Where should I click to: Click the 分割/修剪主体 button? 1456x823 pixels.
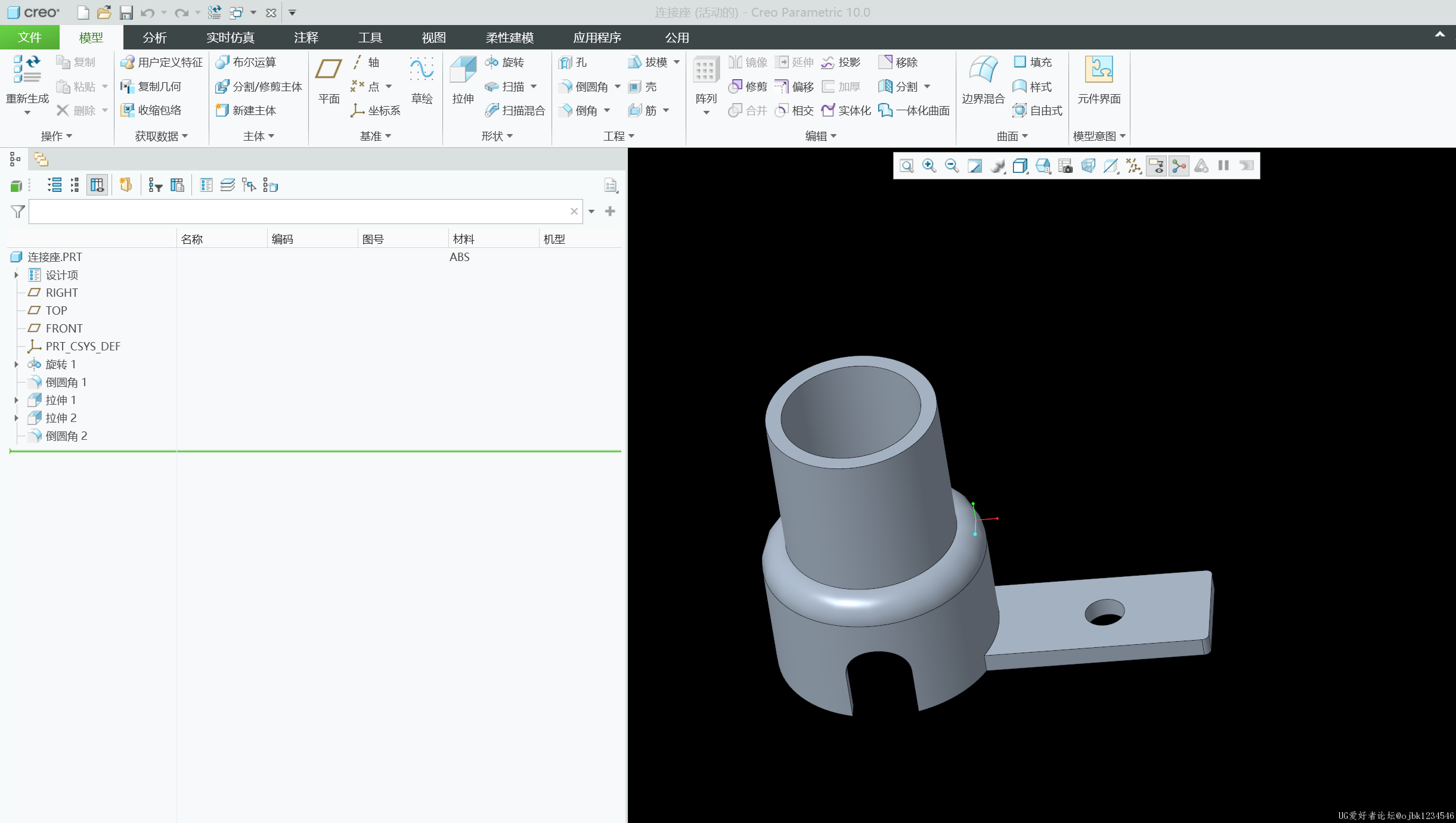(259, 86)
